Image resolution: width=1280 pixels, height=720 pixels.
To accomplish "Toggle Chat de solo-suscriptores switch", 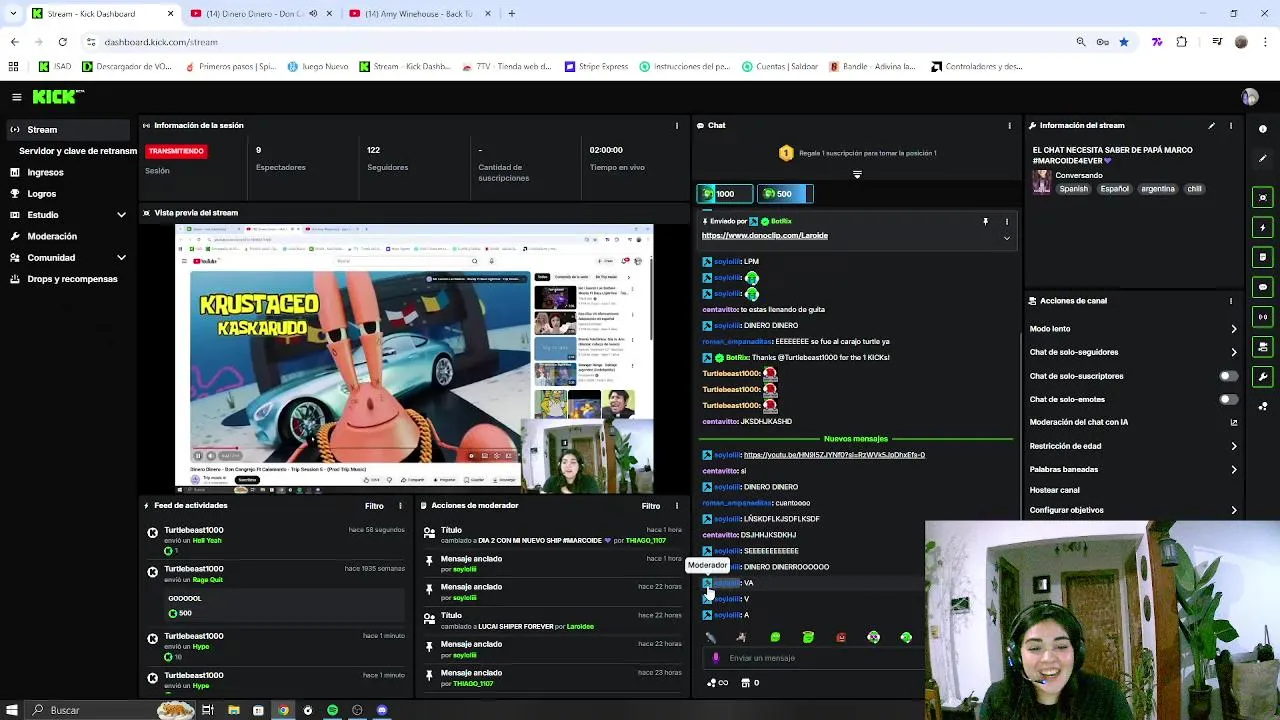I will pos(1228,376).
